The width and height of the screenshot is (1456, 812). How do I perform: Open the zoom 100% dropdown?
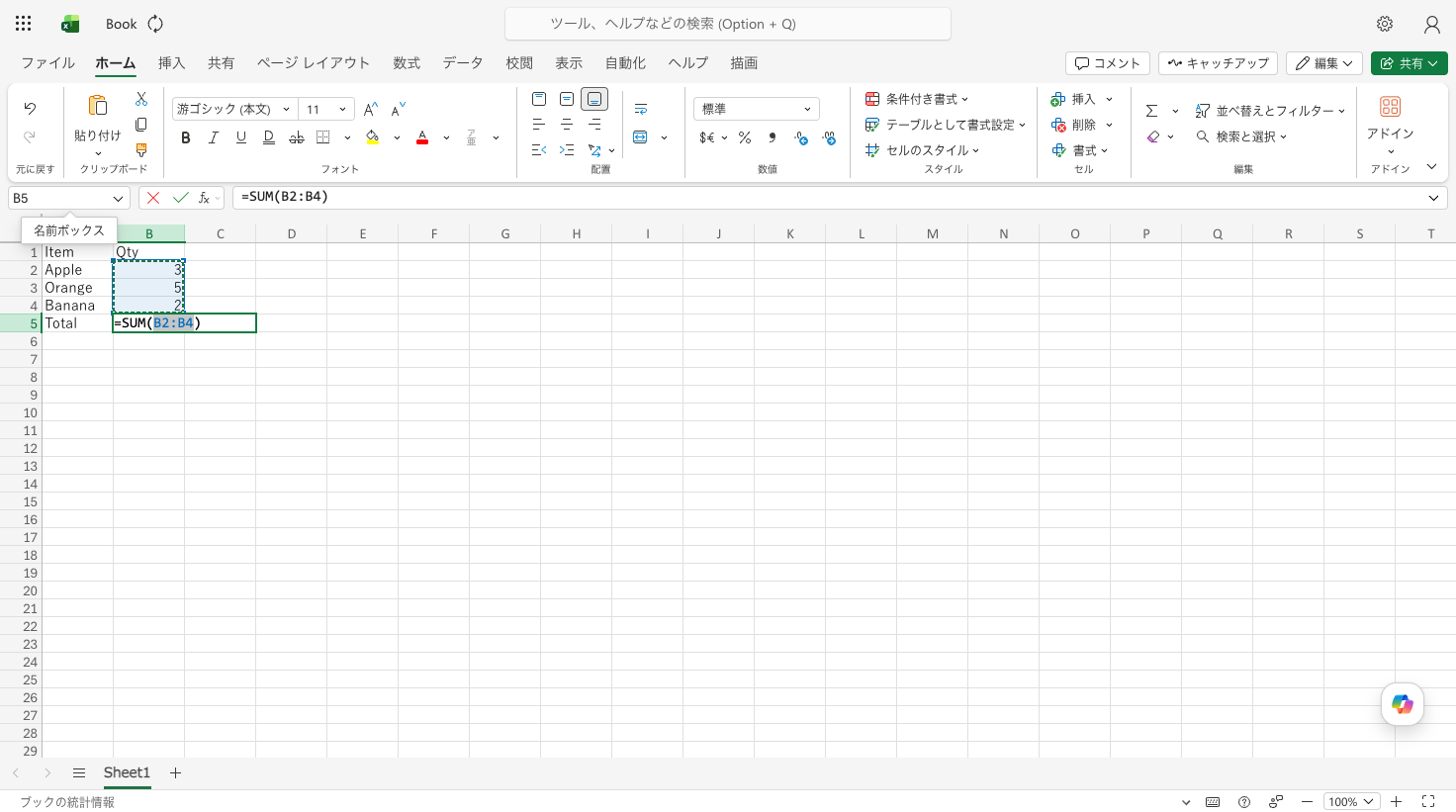click(1352, 801)
